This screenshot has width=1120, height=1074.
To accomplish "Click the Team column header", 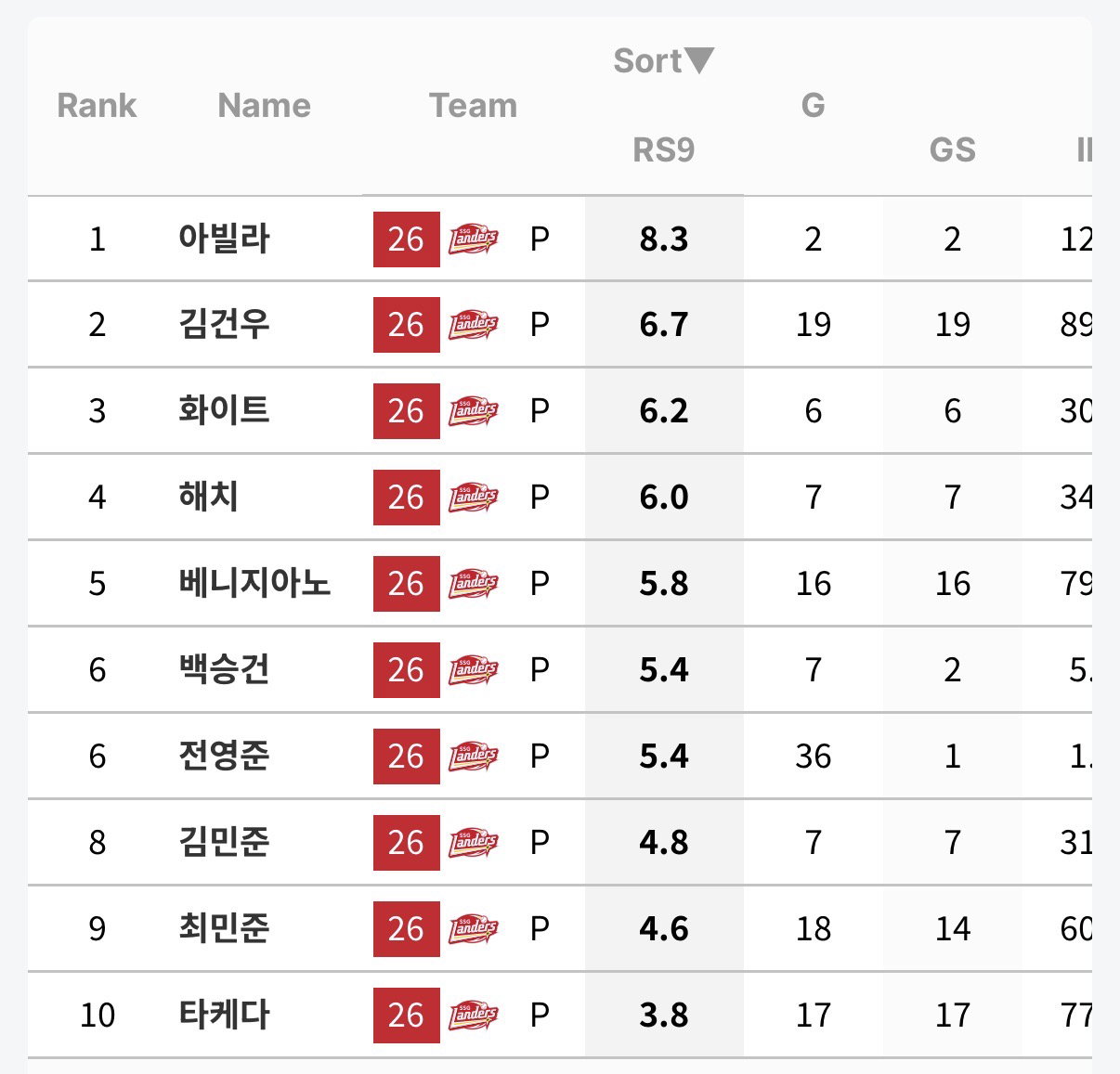I will pyautogui.click(x=473, y=105).
